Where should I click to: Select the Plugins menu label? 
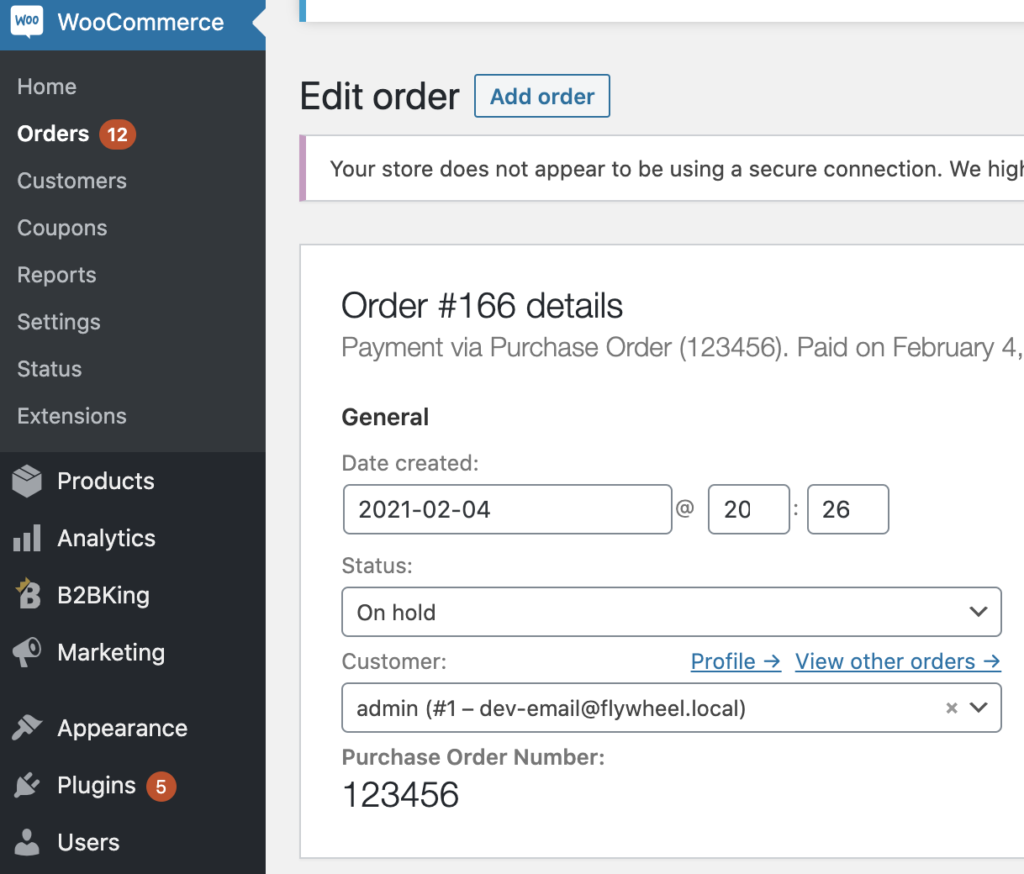97,785
